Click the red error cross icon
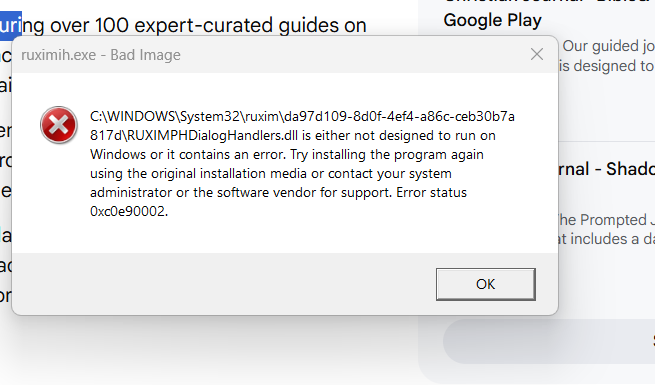The image size is (655, 385). [x=58, y=125]
